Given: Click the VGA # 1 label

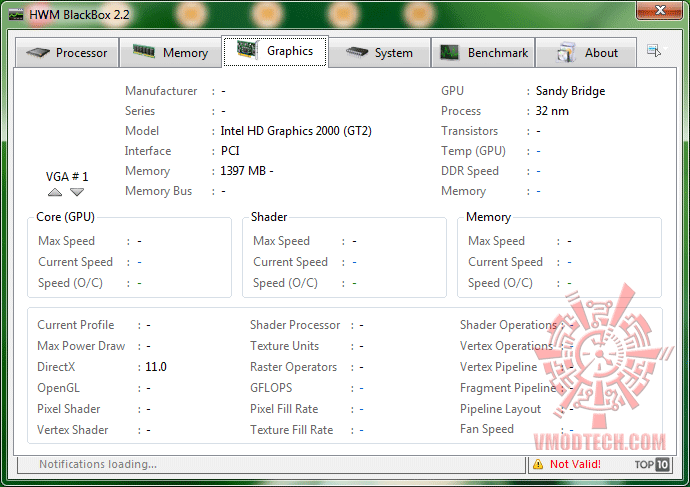Looking at the screenshot, I should click(x=67, y=177).
